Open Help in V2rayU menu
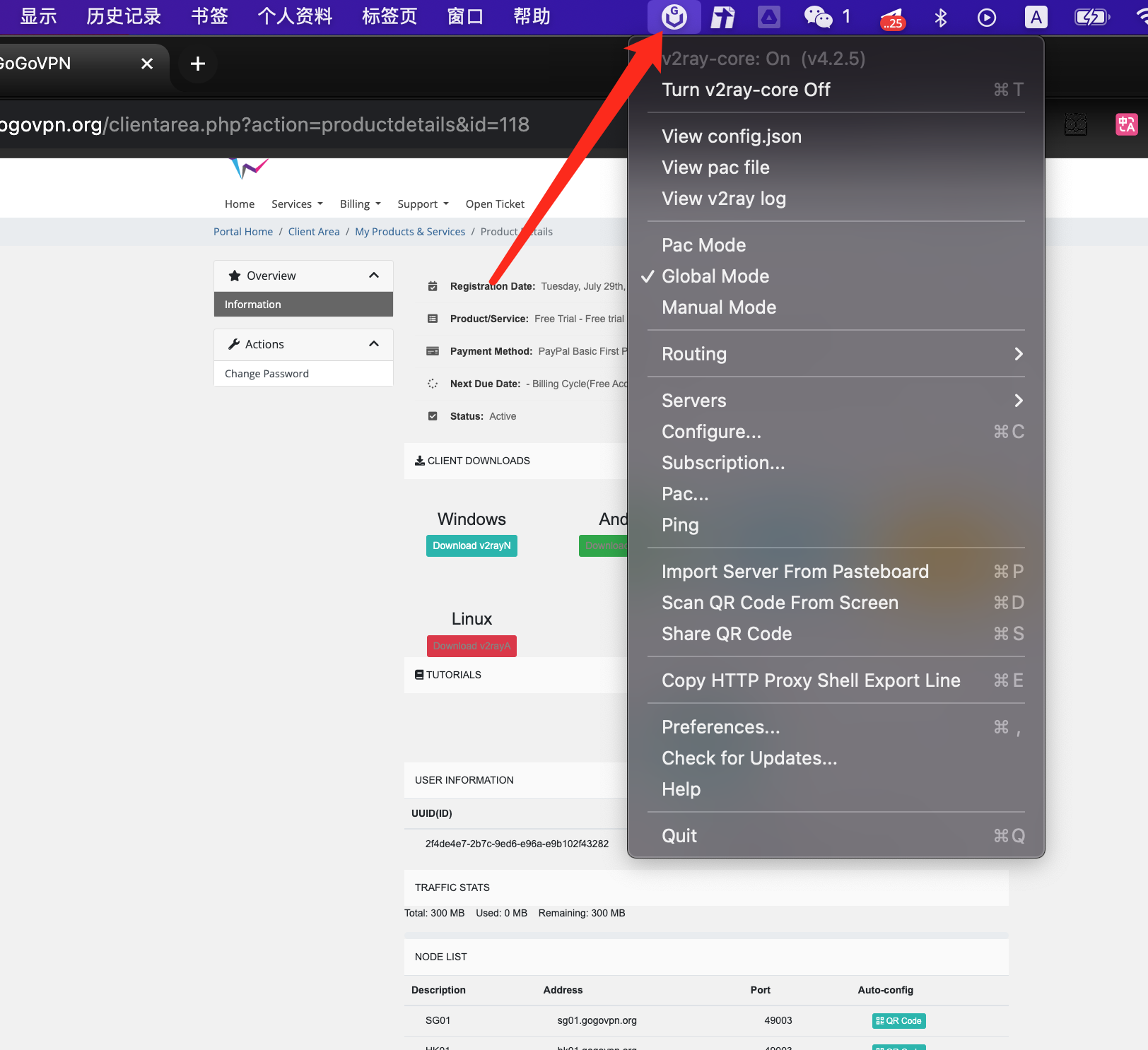 pyautogui.click(x=836, y=789)
